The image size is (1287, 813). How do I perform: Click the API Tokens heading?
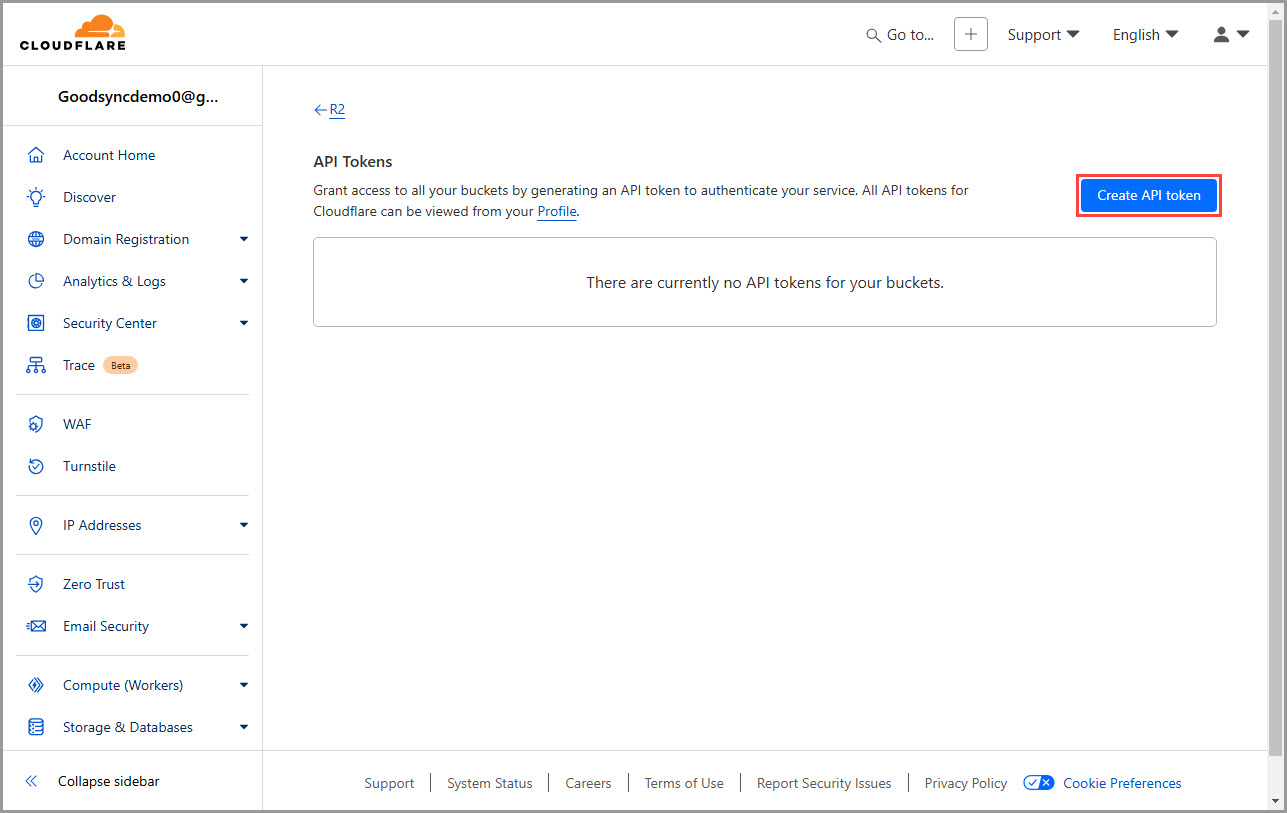(353, 161)
